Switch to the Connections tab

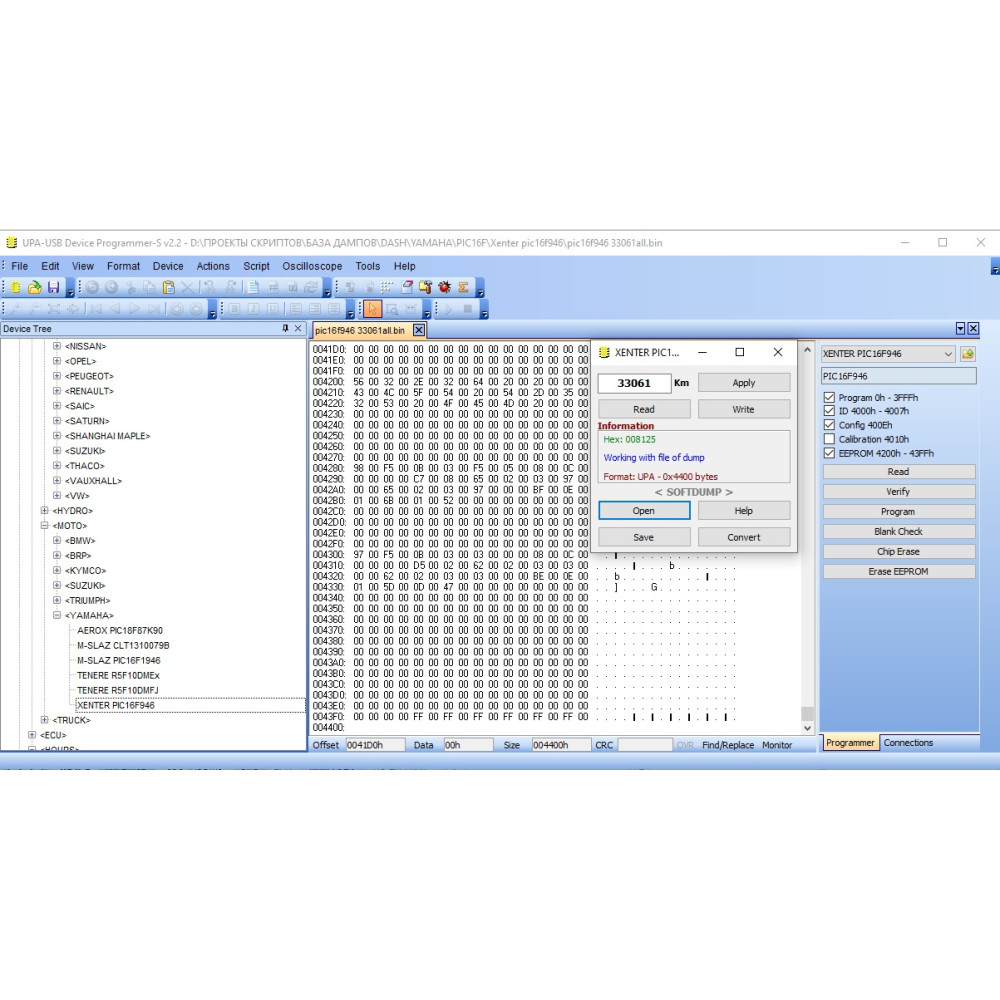tap(908, 742)
